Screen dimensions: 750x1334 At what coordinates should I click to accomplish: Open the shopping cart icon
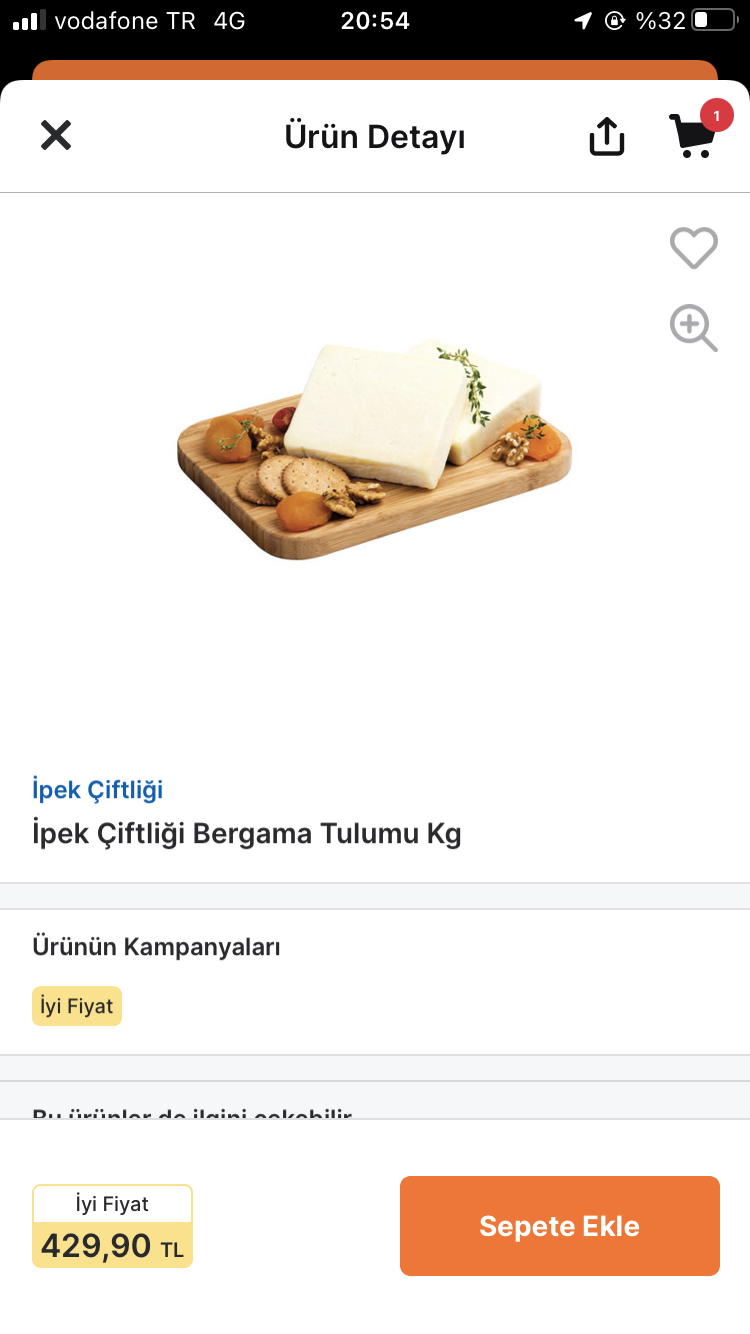(x=692, y=135)
